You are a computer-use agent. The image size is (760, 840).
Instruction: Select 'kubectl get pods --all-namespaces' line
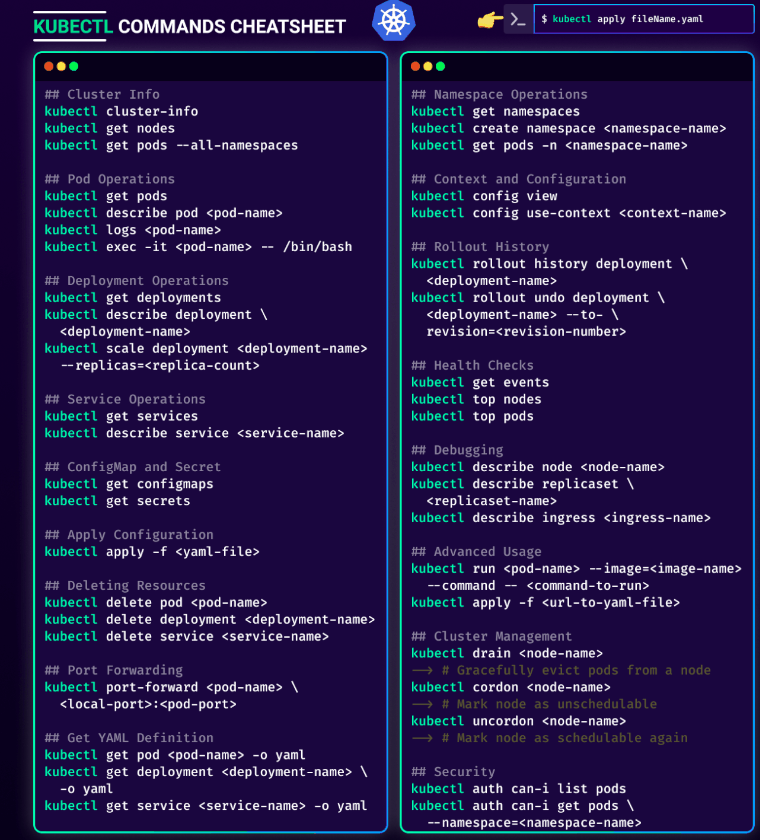[x=171, y=146]
